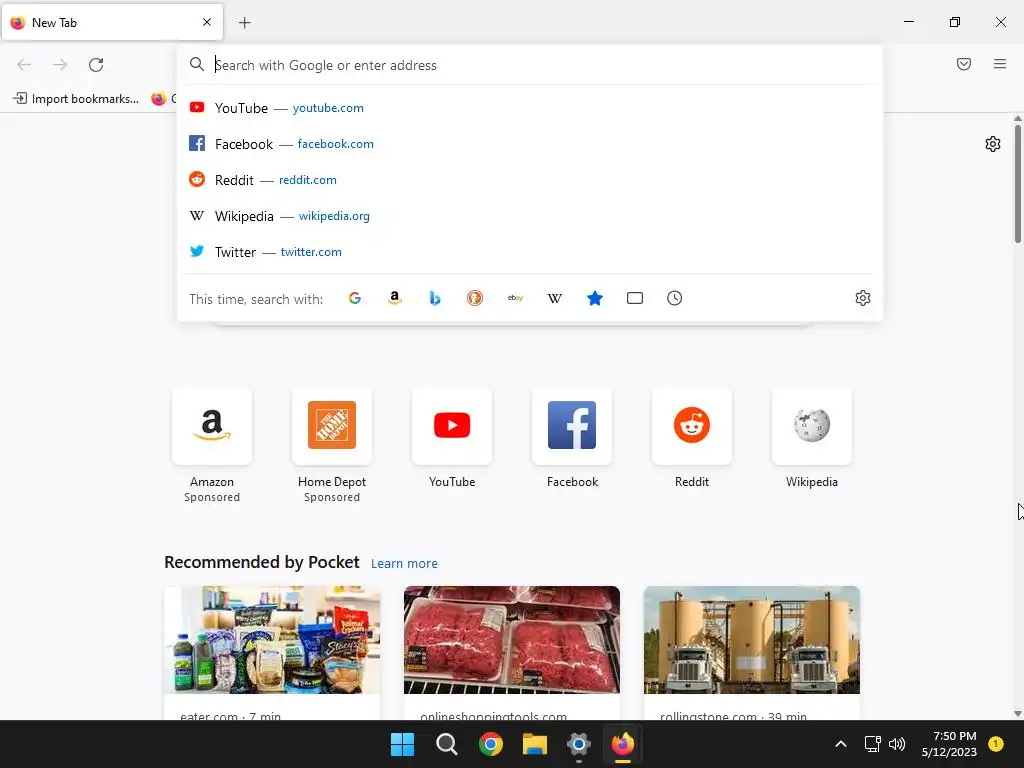1024x768 pixels.
Task: Open the volume speaker tray icon
Action: click(897, 744)
